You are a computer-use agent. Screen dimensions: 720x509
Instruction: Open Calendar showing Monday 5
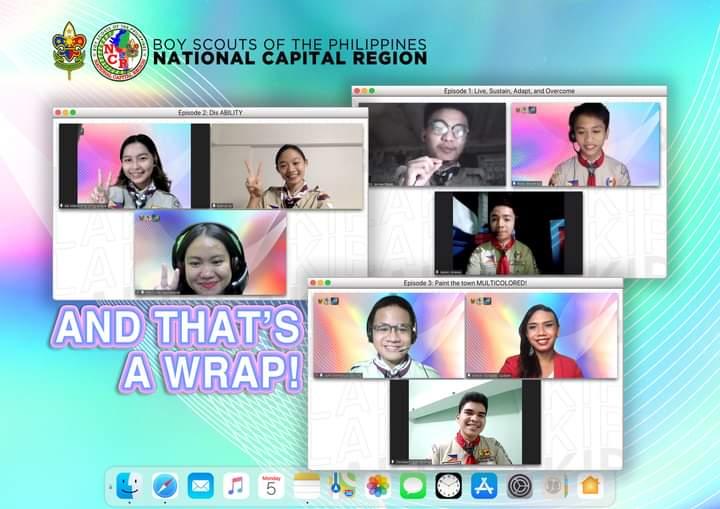coord(271,486)
